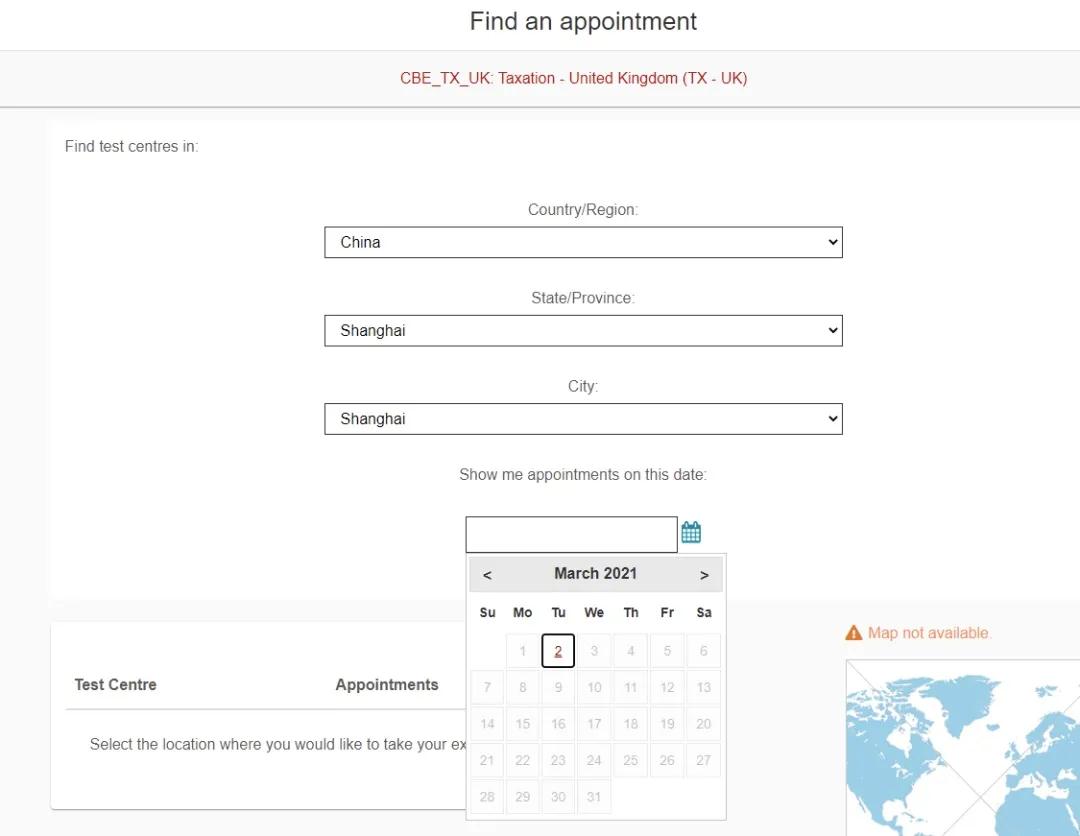Screen dimensions: 1080x836
Task: Select March 2 in the calendar
Action: [558, 651]
